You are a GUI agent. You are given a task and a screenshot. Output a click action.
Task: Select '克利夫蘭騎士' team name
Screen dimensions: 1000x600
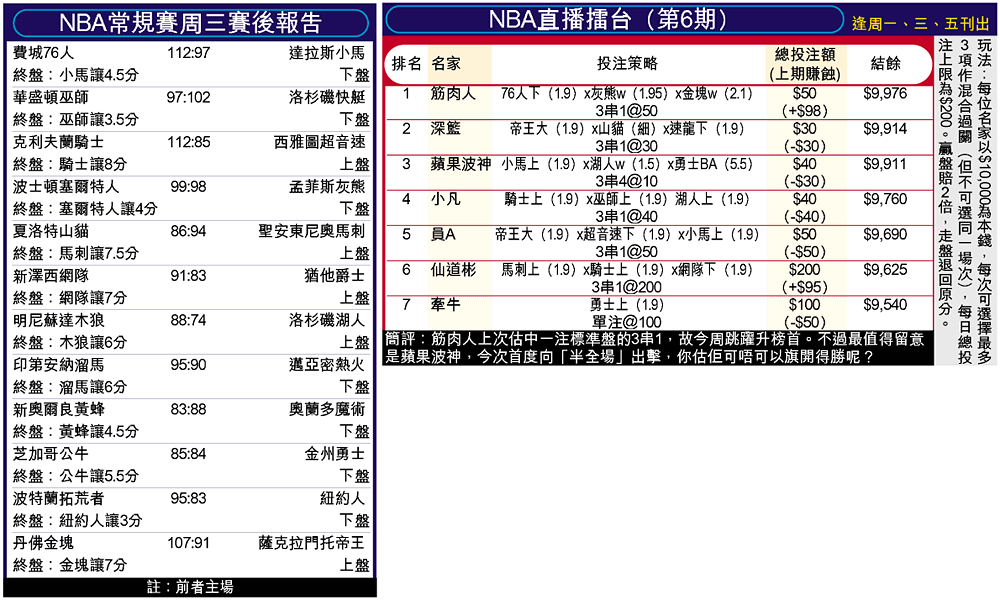[58, 142]
